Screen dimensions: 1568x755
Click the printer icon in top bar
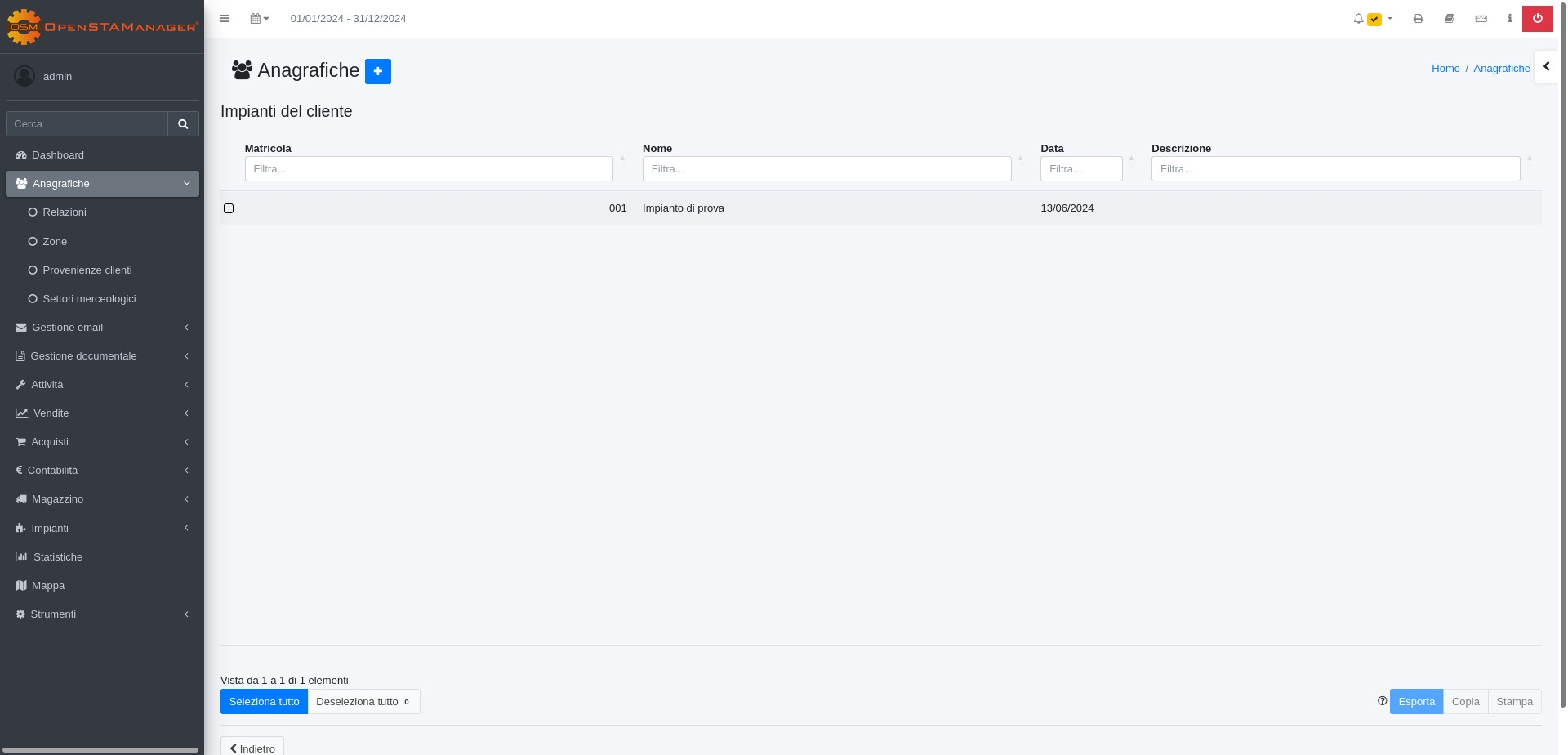click(1419, 19)
